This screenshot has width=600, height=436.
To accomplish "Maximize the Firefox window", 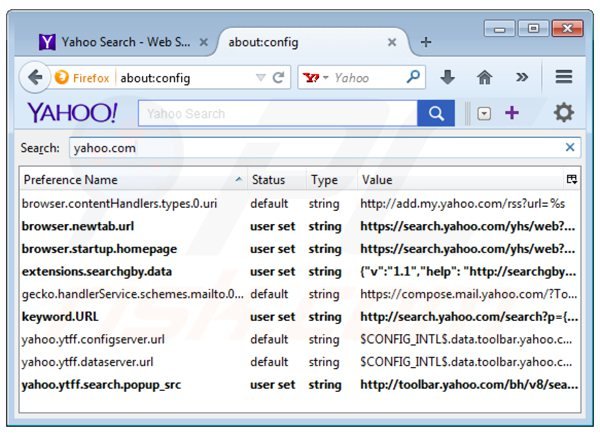I will pyautogui.click(x=533, y=28).
